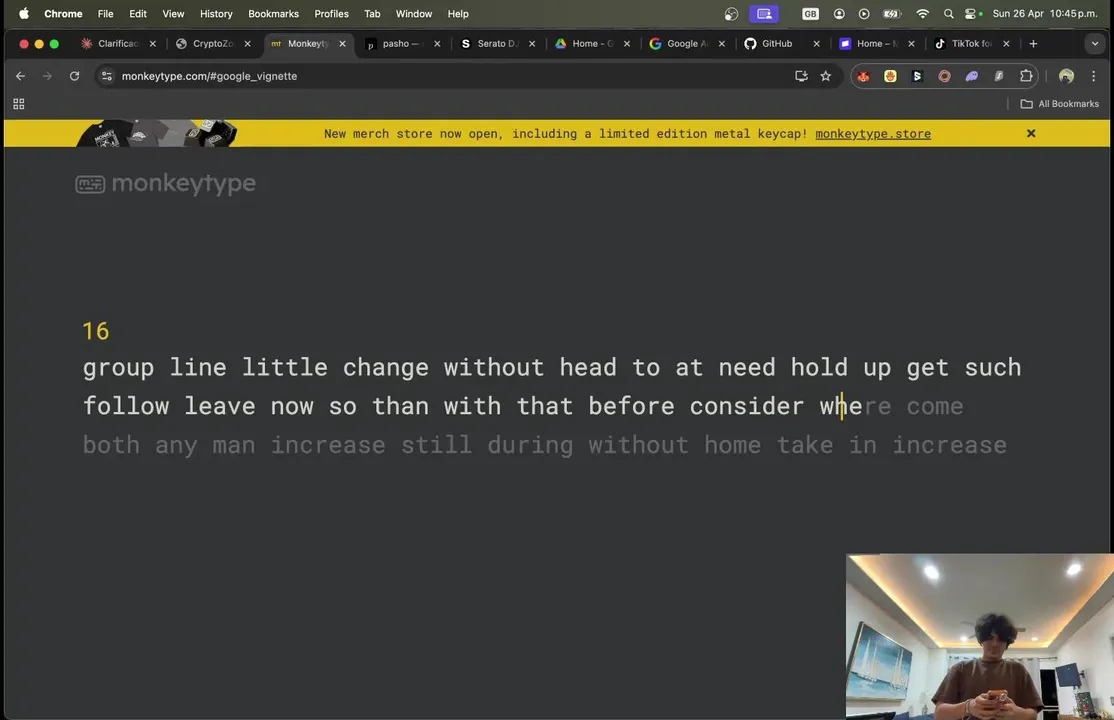Click the monkeytype logo
Viewport: 1114px width, 720px height.
point(166,183)
